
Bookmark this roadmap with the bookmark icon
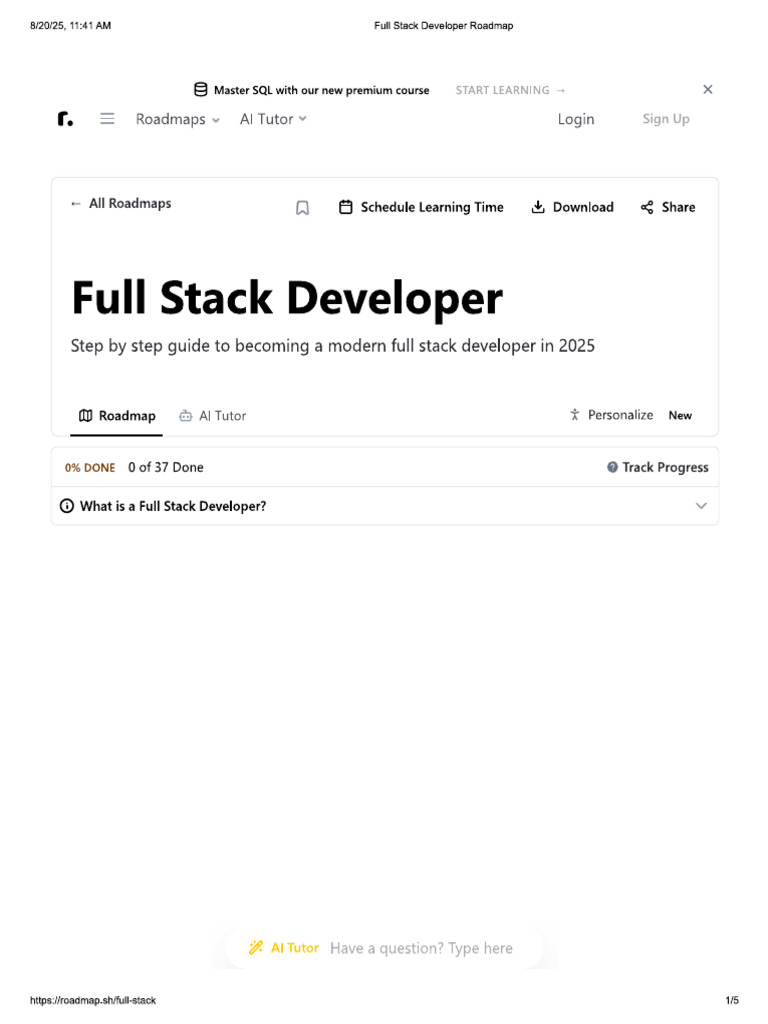pyautogui.click(x=302, y=208)
